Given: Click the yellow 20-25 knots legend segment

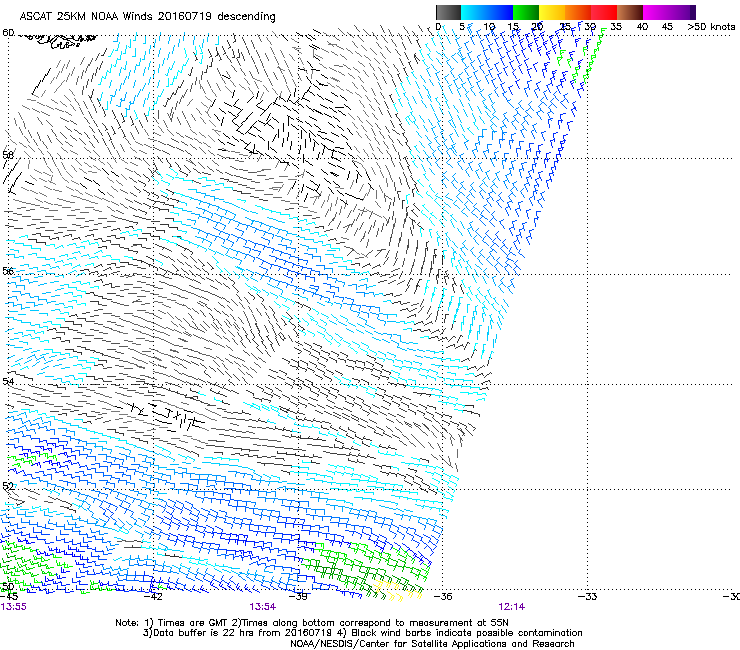Looking at the screenshot, I should [552, 12].
